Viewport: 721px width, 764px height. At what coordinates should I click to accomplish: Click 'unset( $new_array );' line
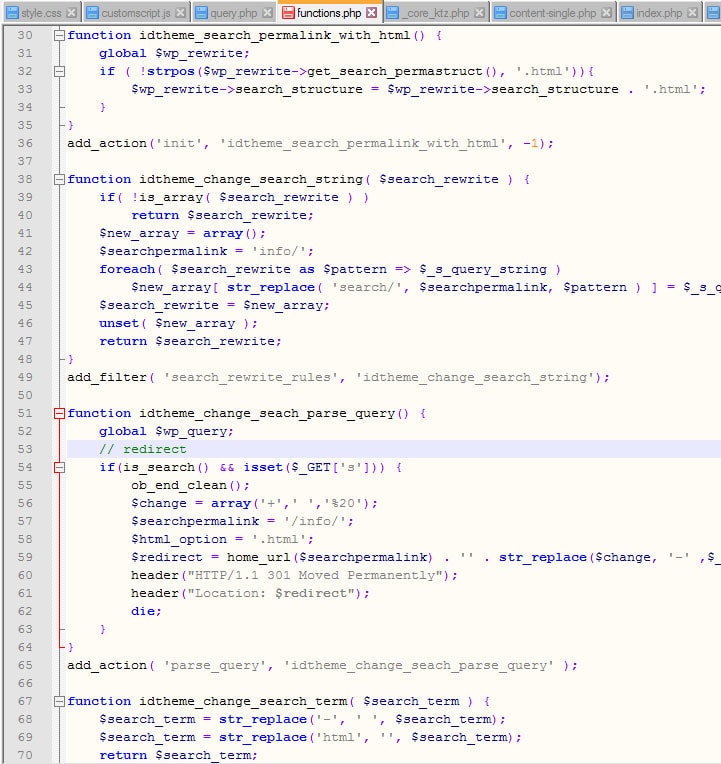click(178, 324)
